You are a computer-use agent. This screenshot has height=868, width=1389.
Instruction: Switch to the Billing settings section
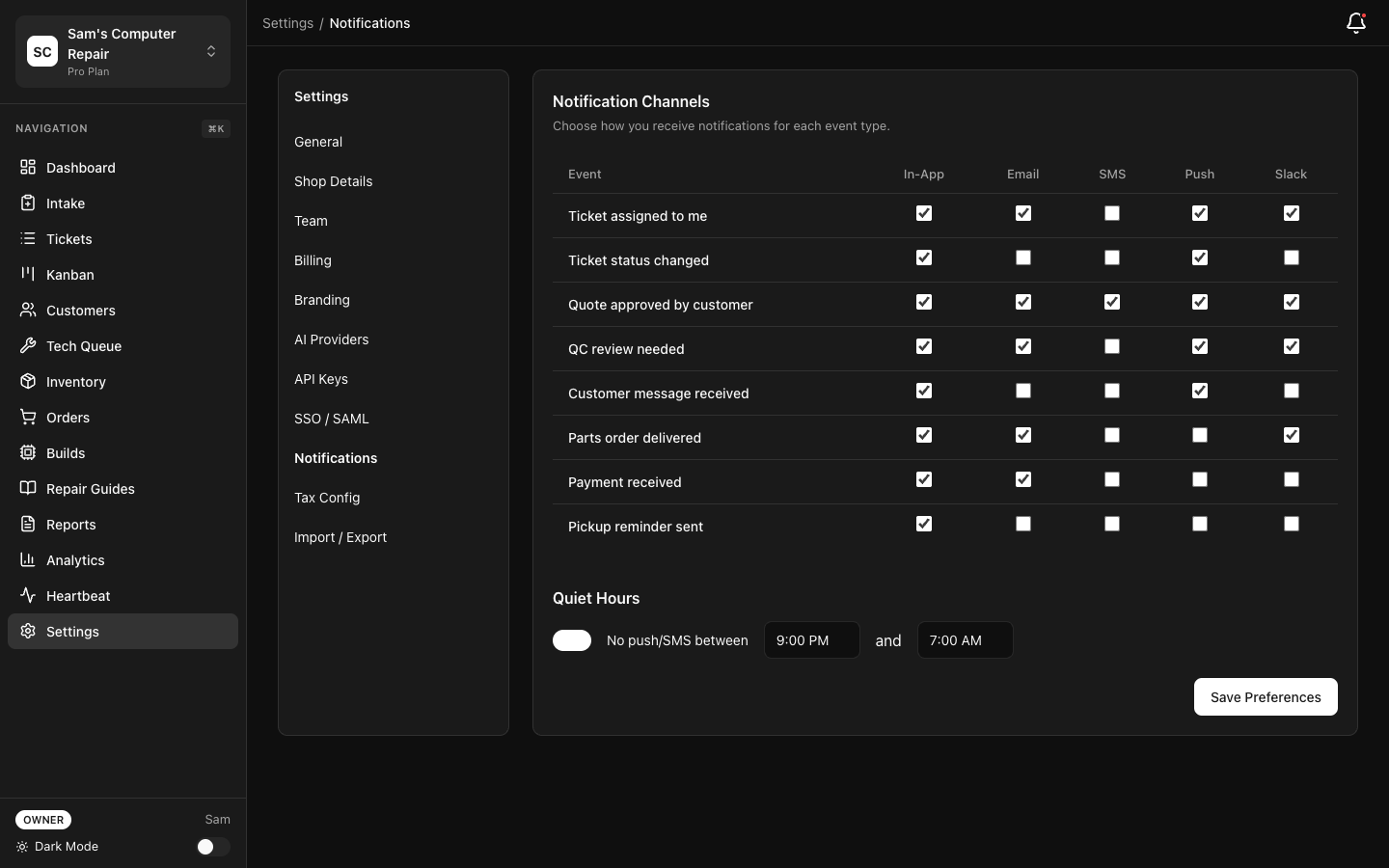[x=313, y=259]
